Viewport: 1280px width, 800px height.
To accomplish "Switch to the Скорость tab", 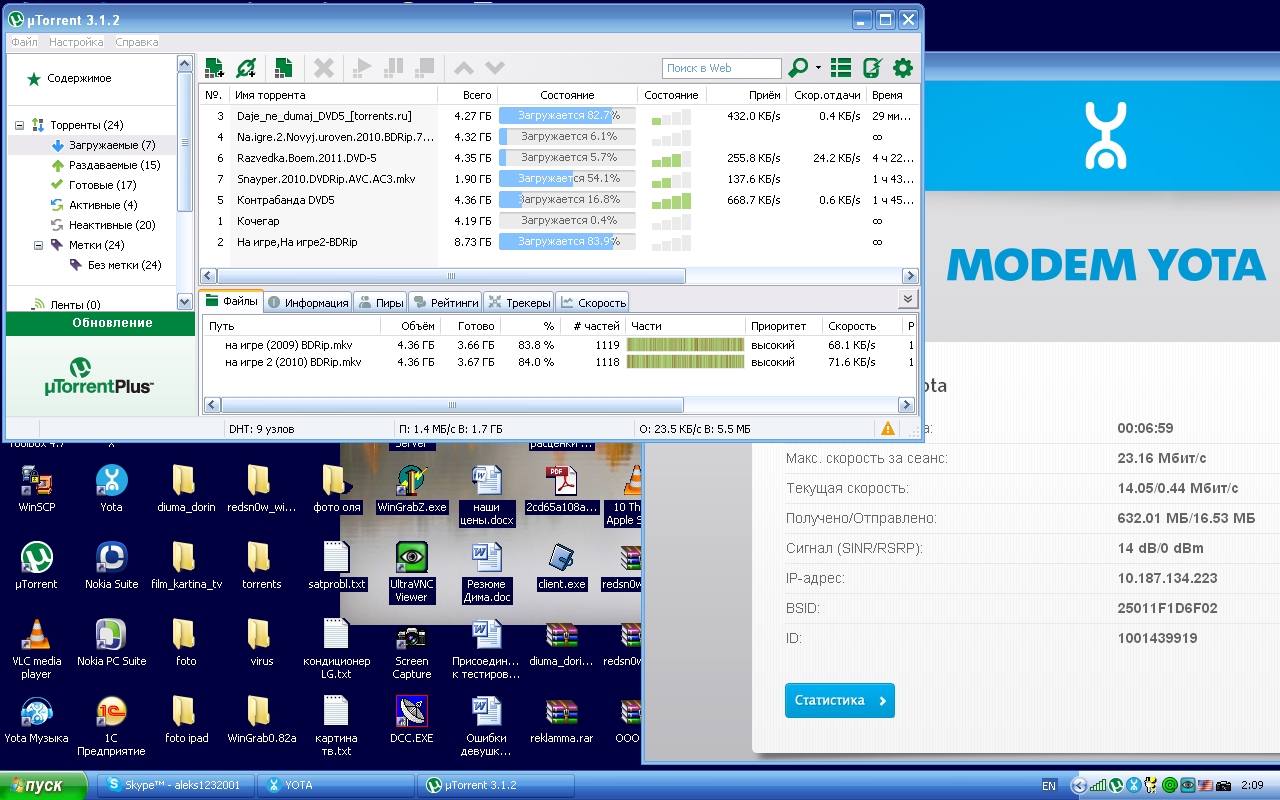I will (593, 302).
